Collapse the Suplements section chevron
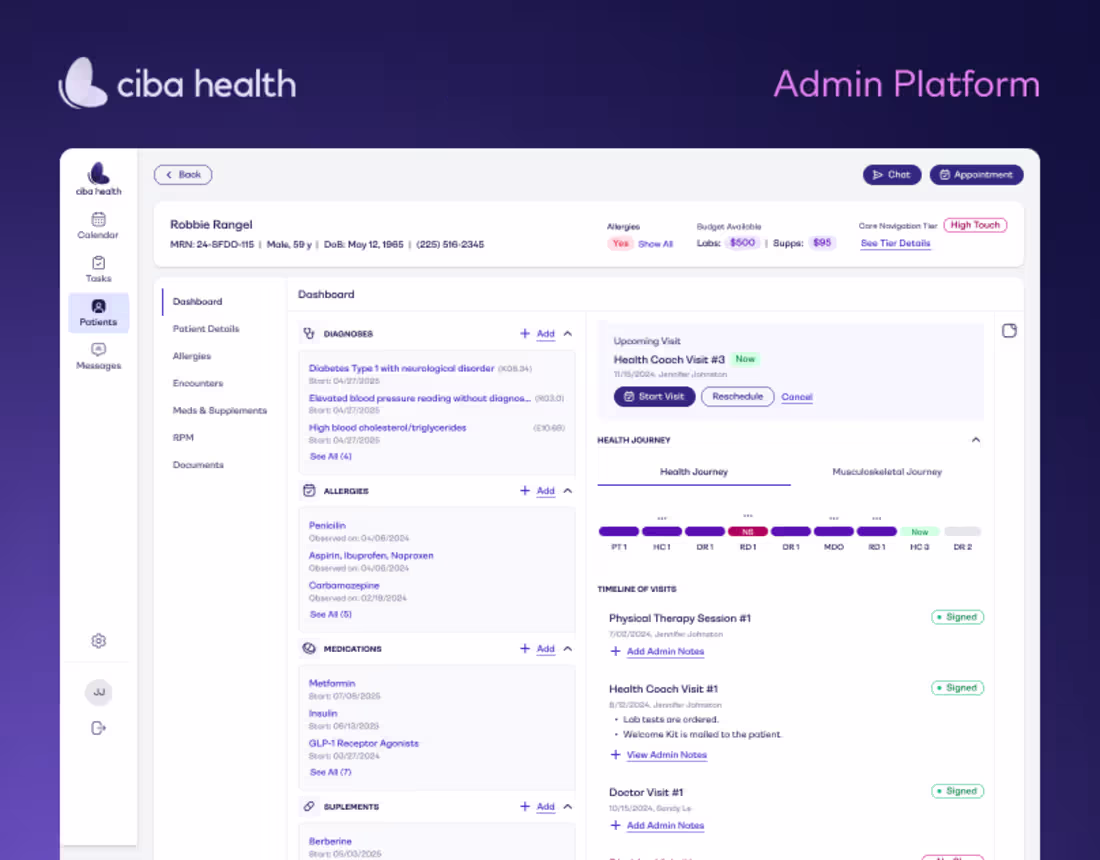Screen dimensions: 1100x860 [x=568, y=806]
